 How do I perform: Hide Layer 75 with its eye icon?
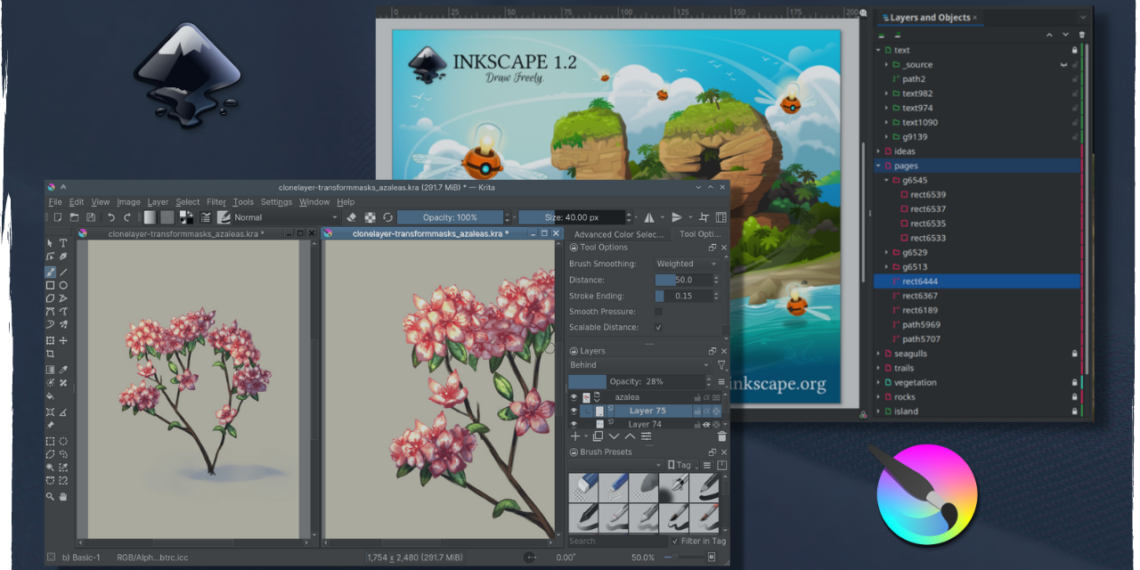pos(574,411)
